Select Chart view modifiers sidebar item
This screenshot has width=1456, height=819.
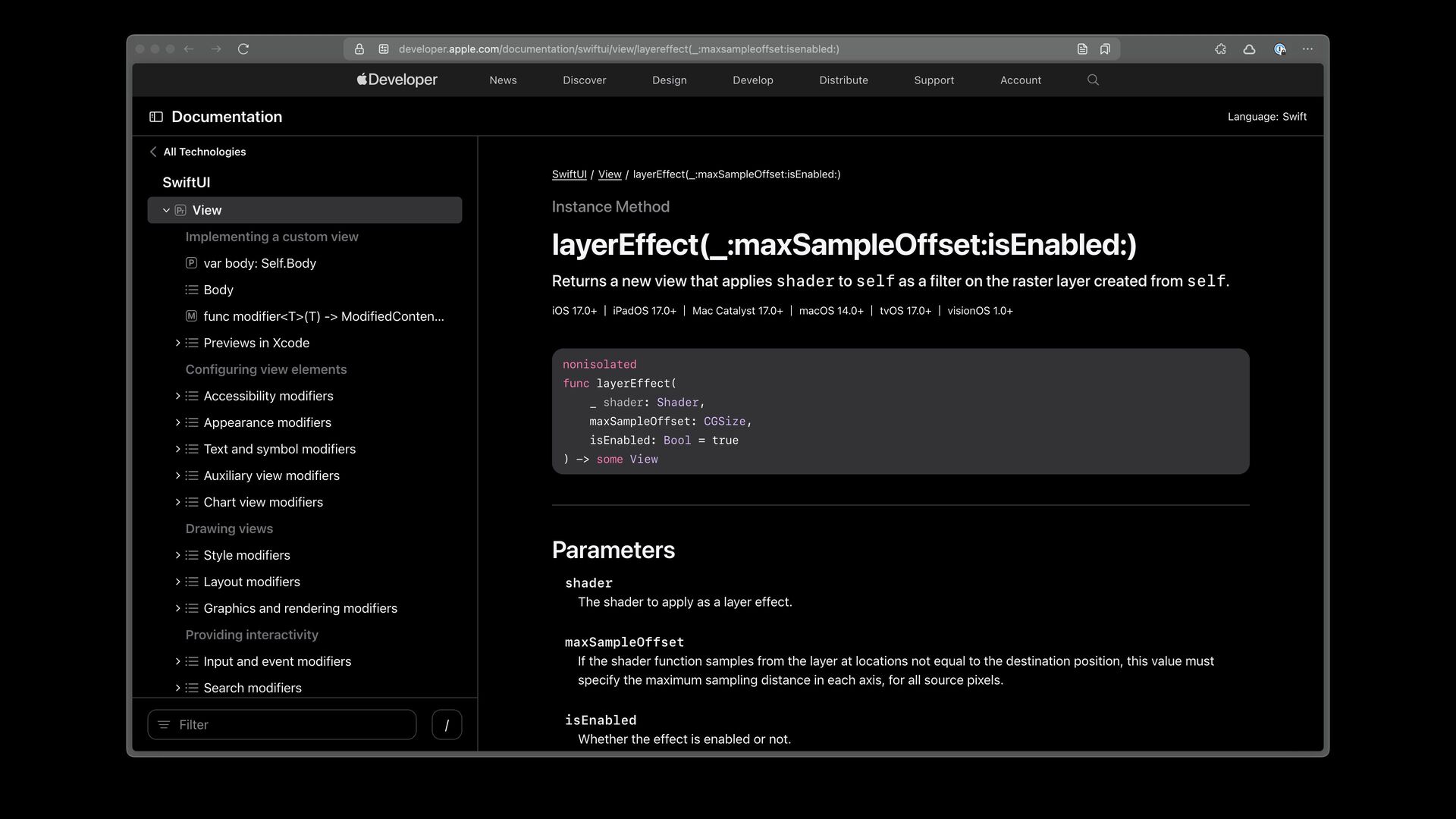[x=263, y=502]
